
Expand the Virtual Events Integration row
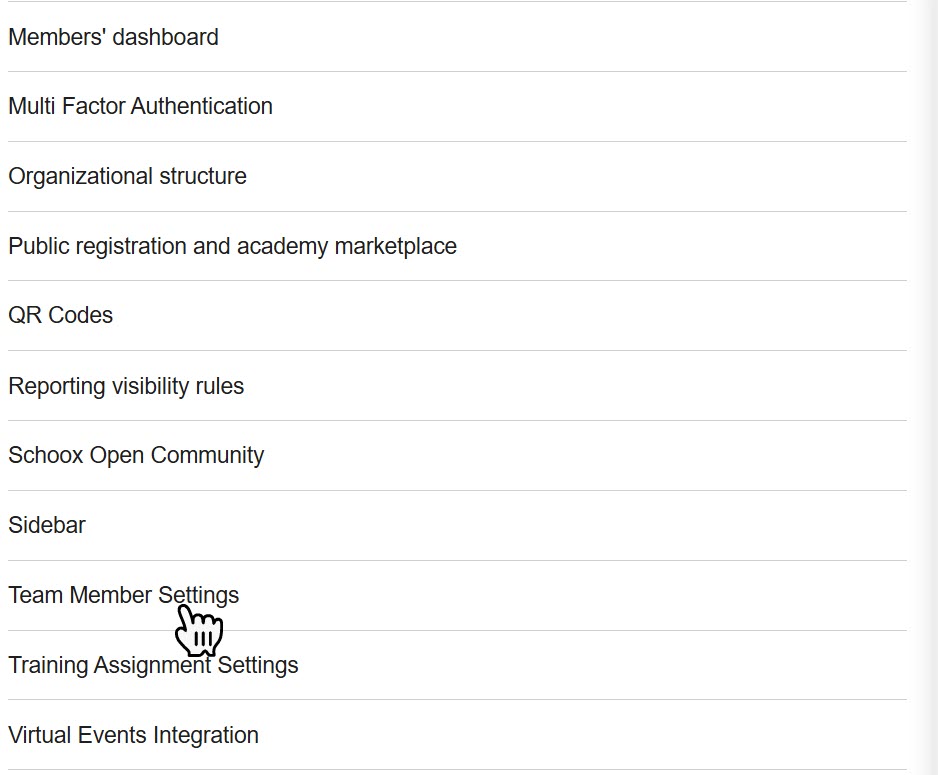point(133,735)
